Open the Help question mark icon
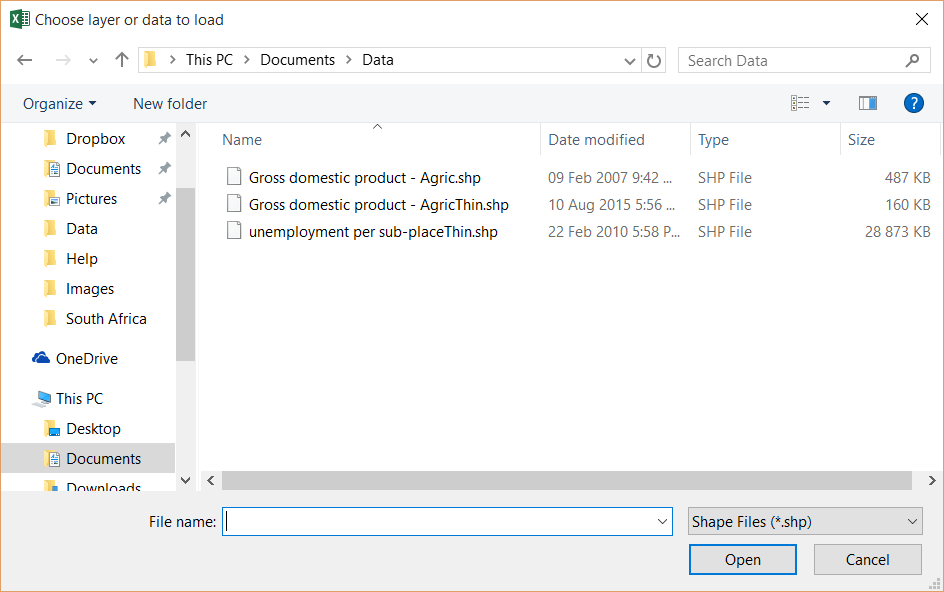Image resolution: width=944 pixels, height=592 pixels. point(912,103)
